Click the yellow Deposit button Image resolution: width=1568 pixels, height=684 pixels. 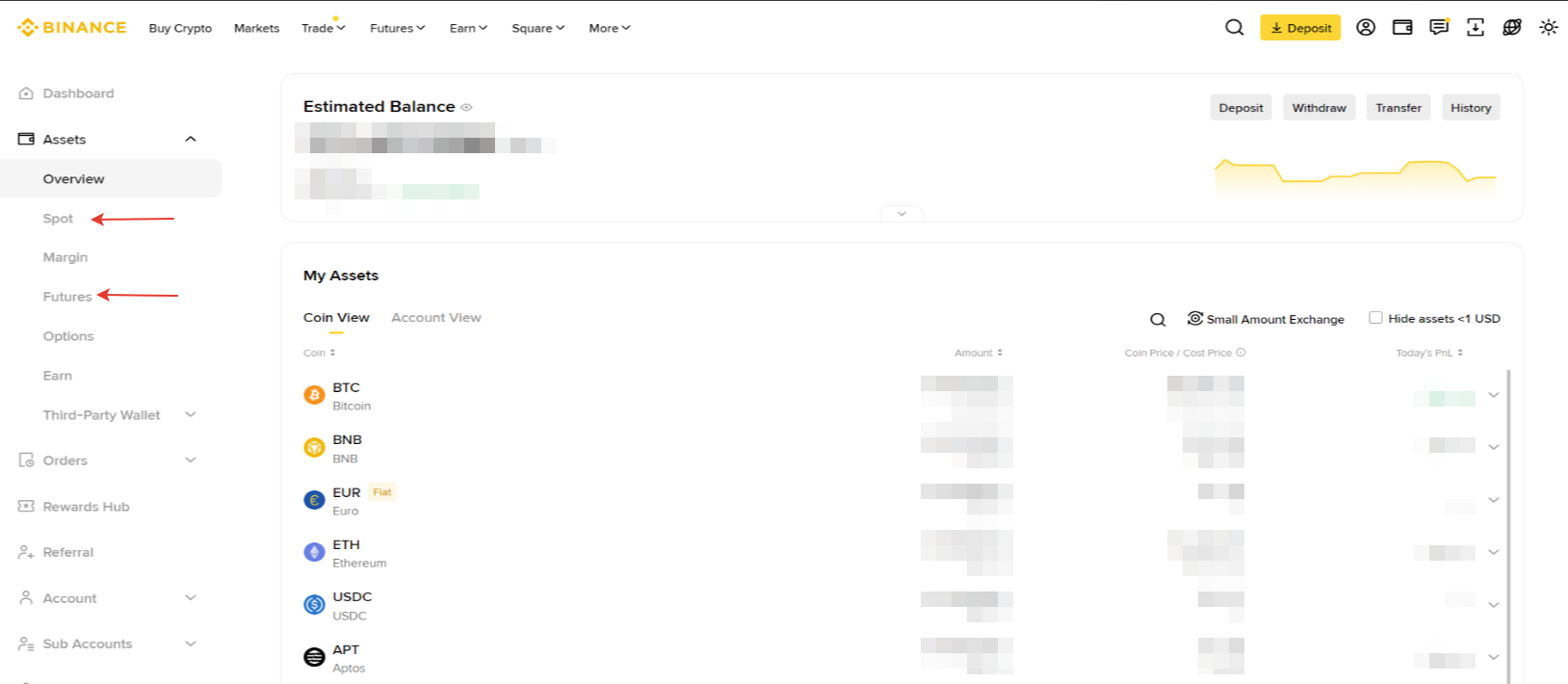pyautogui.click(x=1299, y=28)
